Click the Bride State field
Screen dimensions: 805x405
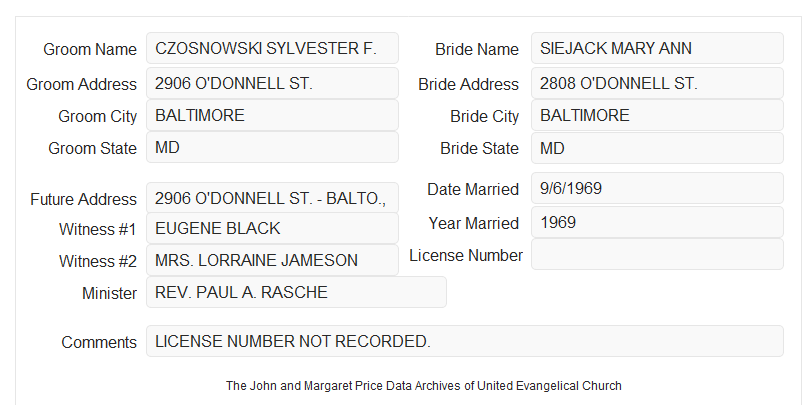point(657,148)
